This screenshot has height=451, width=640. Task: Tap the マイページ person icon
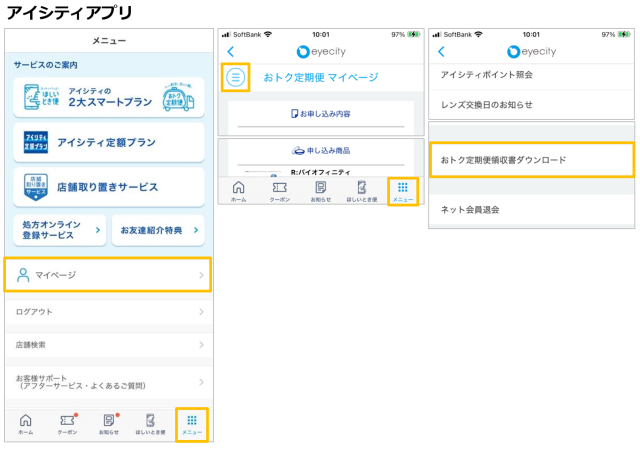[23, 275]
